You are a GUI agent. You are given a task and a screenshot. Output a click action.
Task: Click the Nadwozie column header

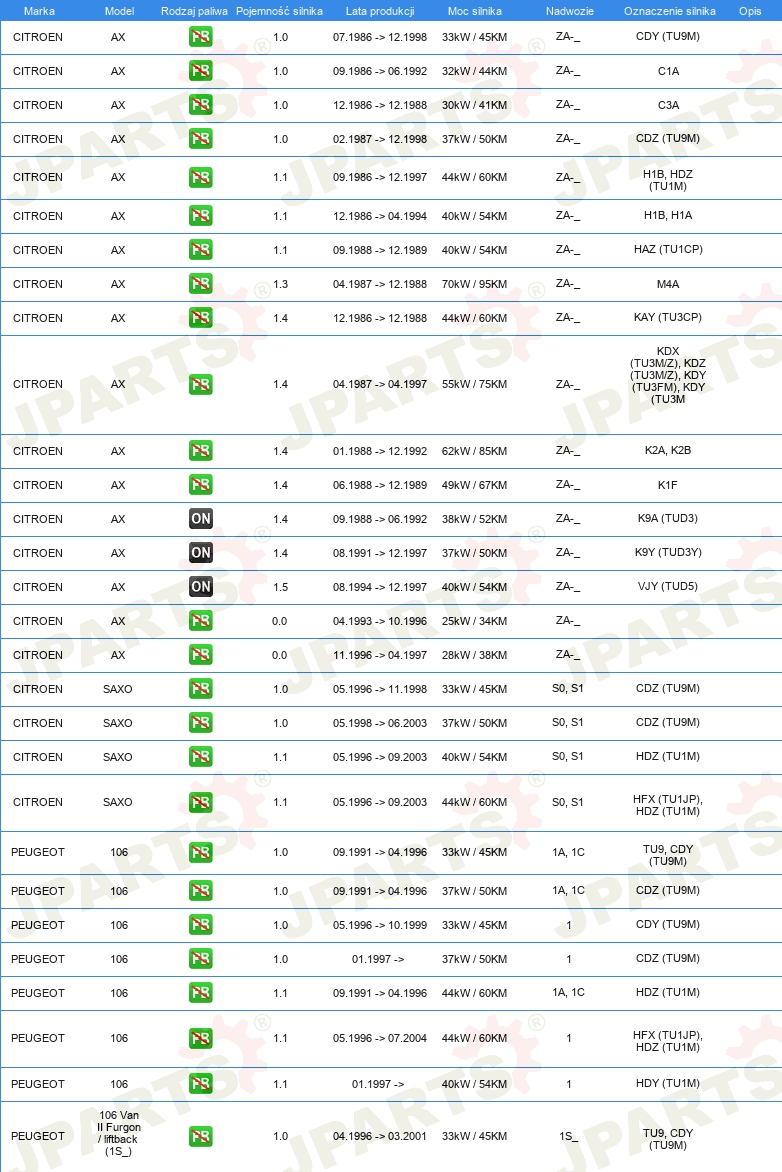click(570, 11)
